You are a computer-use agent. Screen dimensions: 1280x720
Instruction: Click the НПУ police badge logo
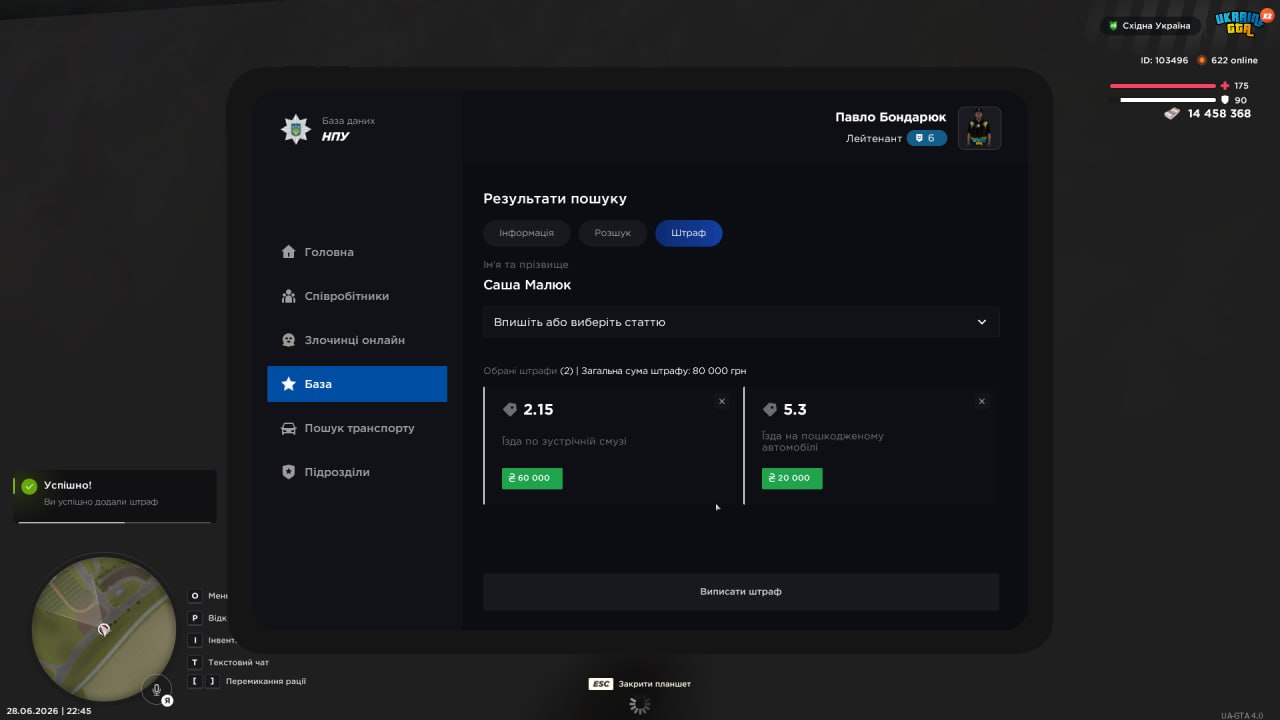click(x=295, y=128)
